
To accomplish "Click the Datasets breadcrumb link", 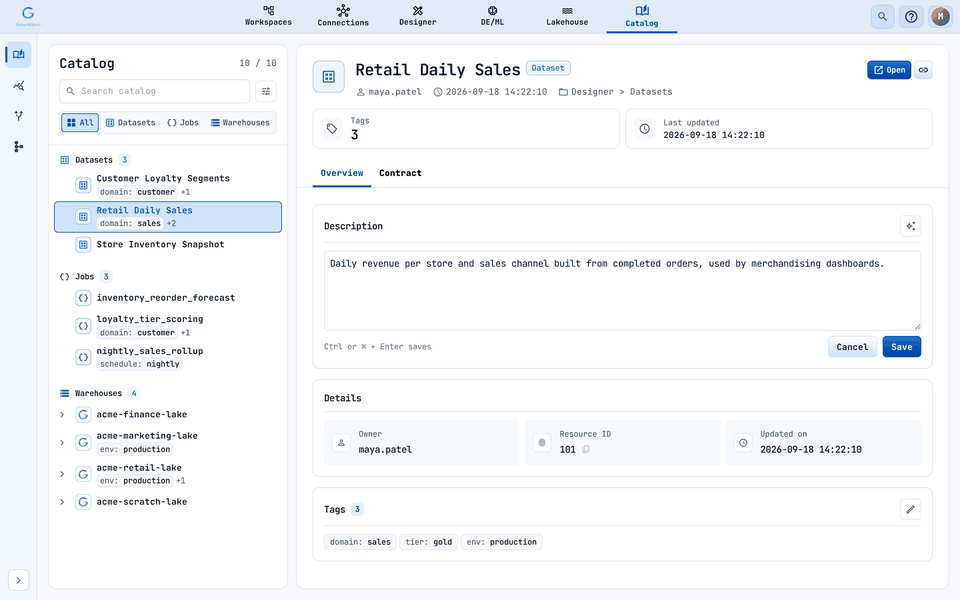I will pyautogui.click(x=651, y=92).
